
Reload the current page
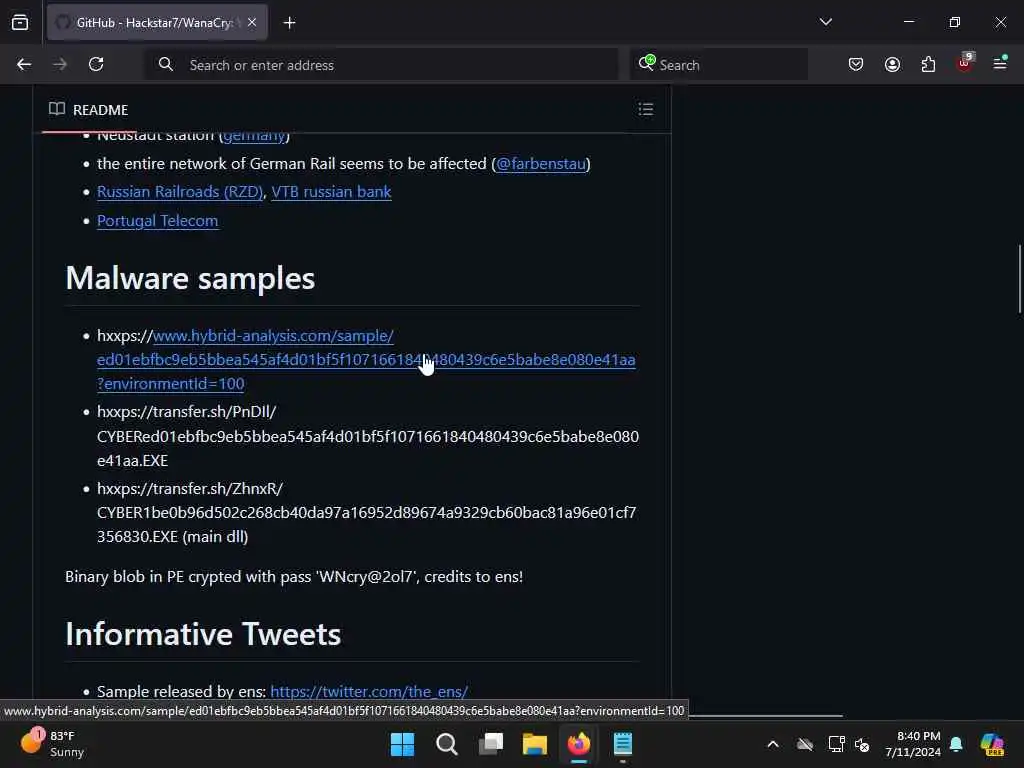click(x=96, y=65)
